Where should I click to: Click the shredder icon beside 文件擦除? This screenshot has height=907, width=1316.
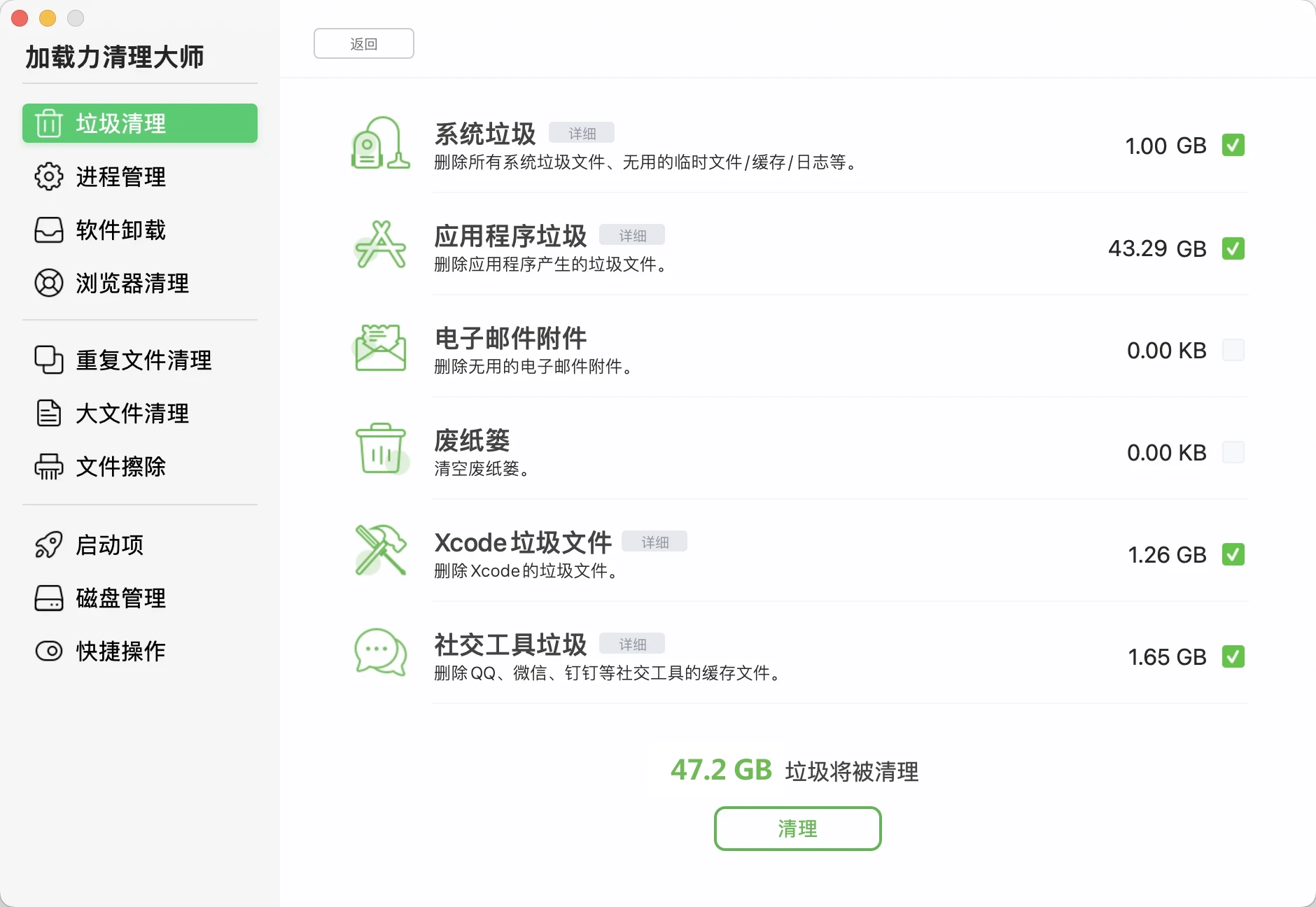pyautogui.click(x=48, y=466)
